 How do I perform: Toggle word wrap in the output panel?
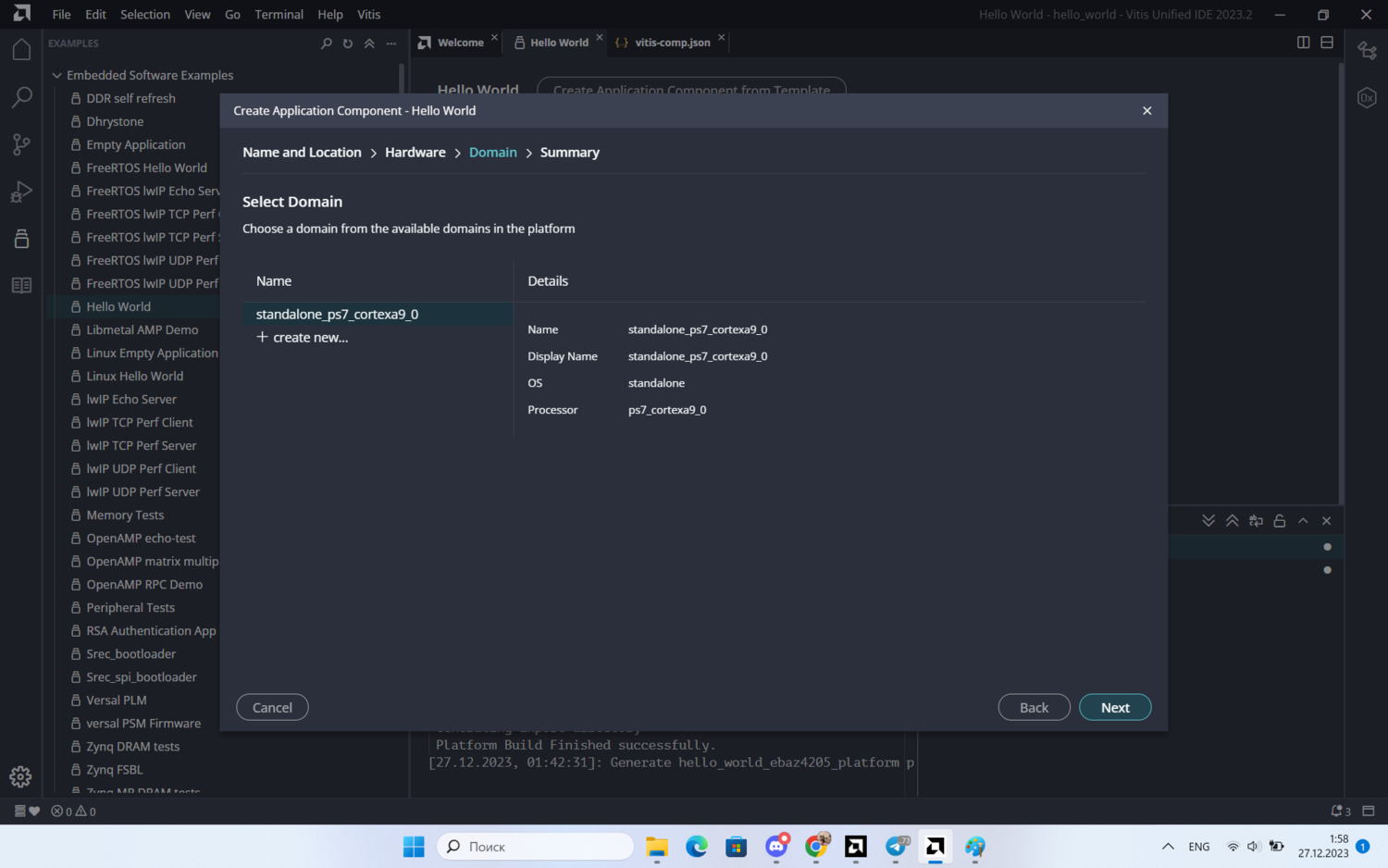tap(1256, 521)
